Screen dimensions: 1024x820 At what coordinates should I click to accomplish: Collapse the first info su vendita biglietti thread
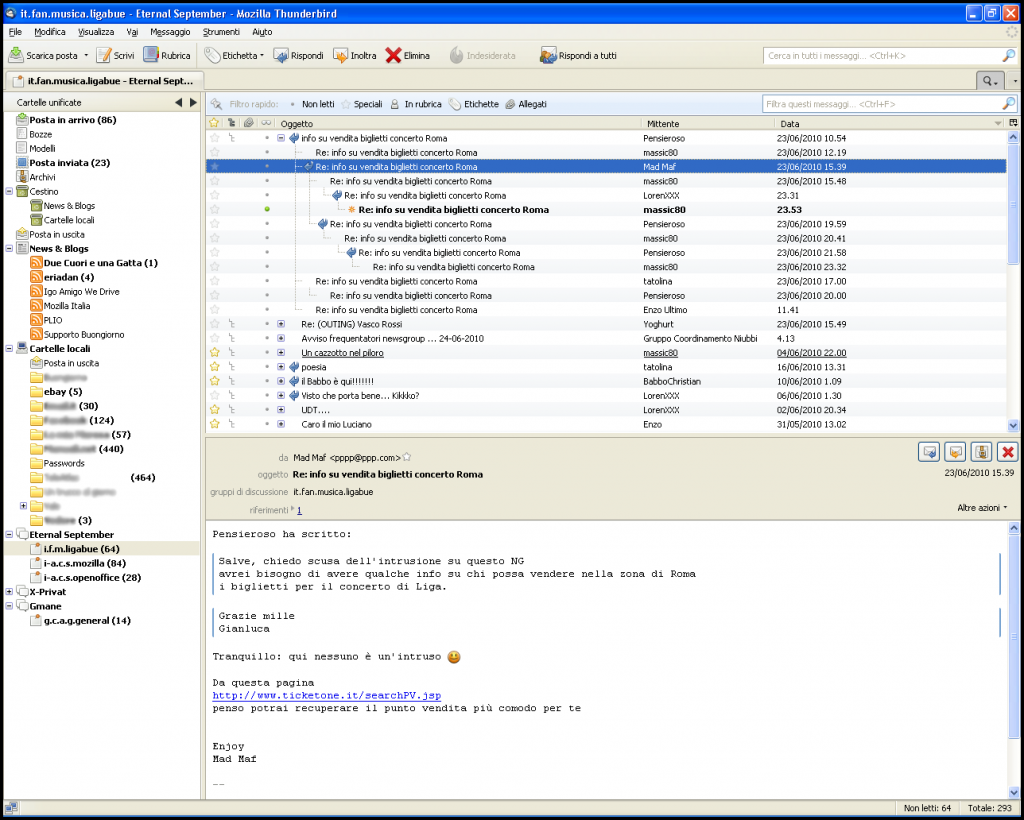pos(281,138)
